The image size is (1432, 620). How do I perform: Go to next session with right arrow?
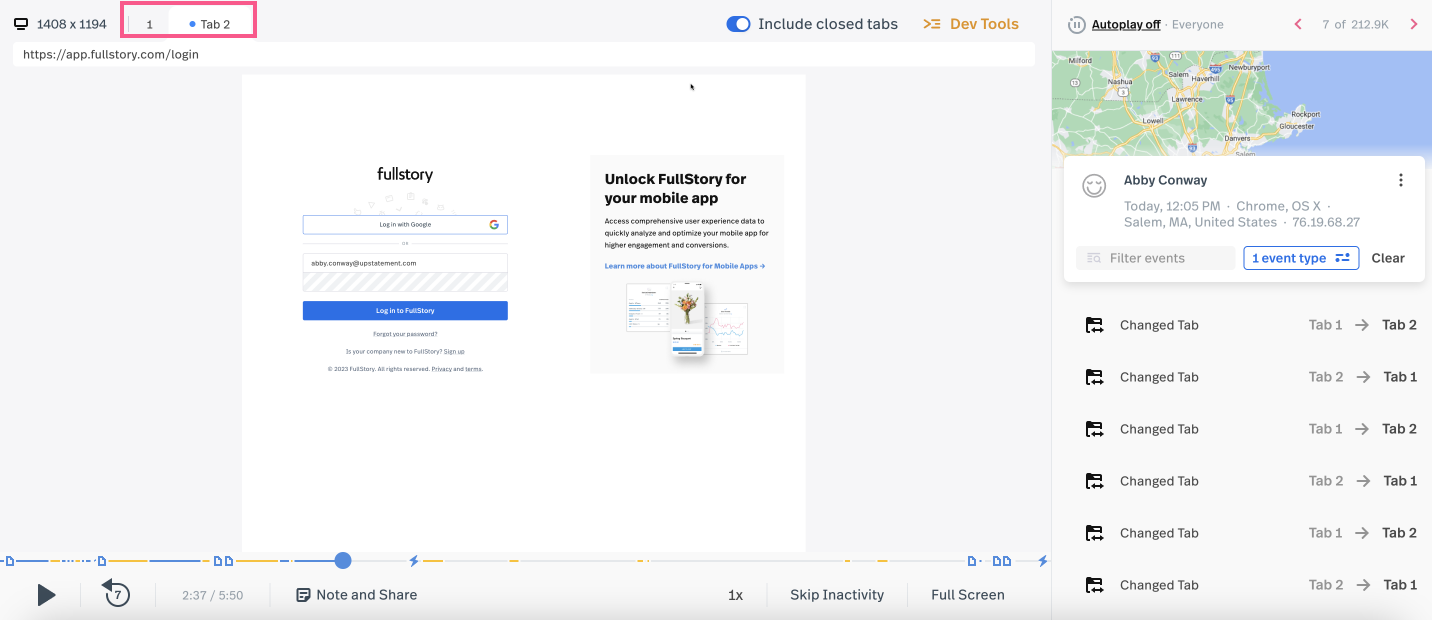[1414, 24]
